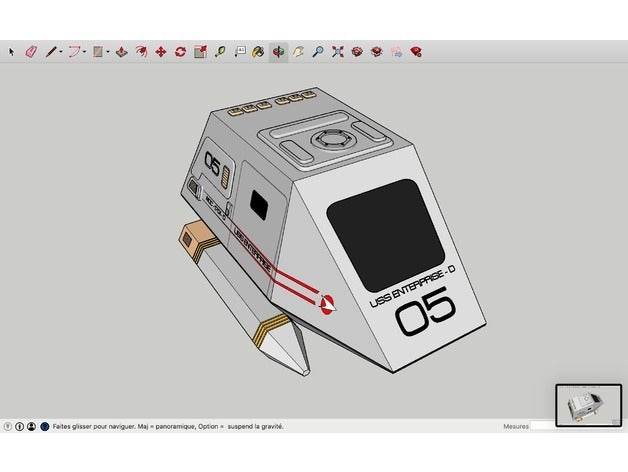Choose the pink Eraser tool
Viewport: 628px width, 472px height.
31,52
